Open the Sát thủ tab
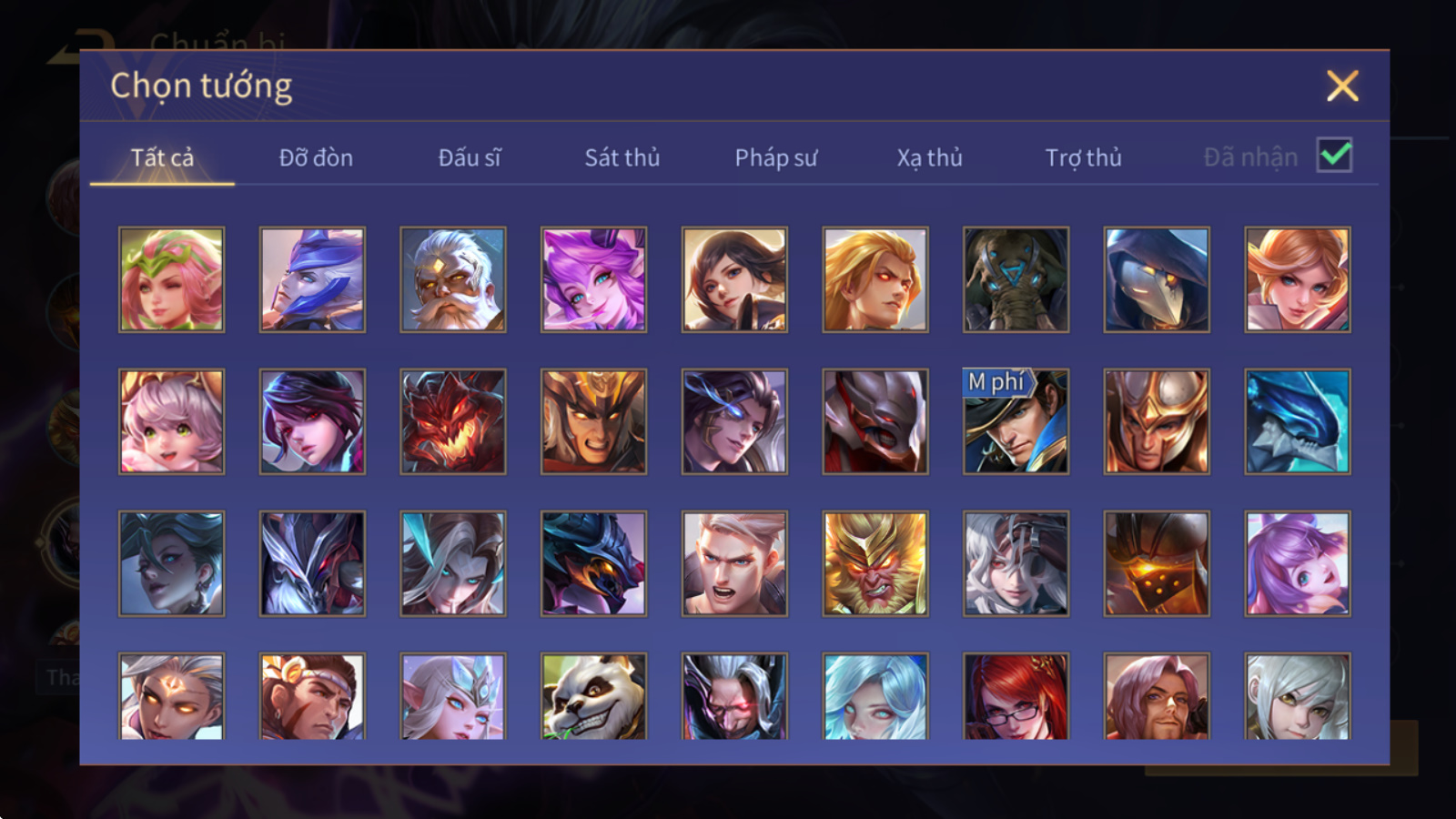 coord(622,157)
